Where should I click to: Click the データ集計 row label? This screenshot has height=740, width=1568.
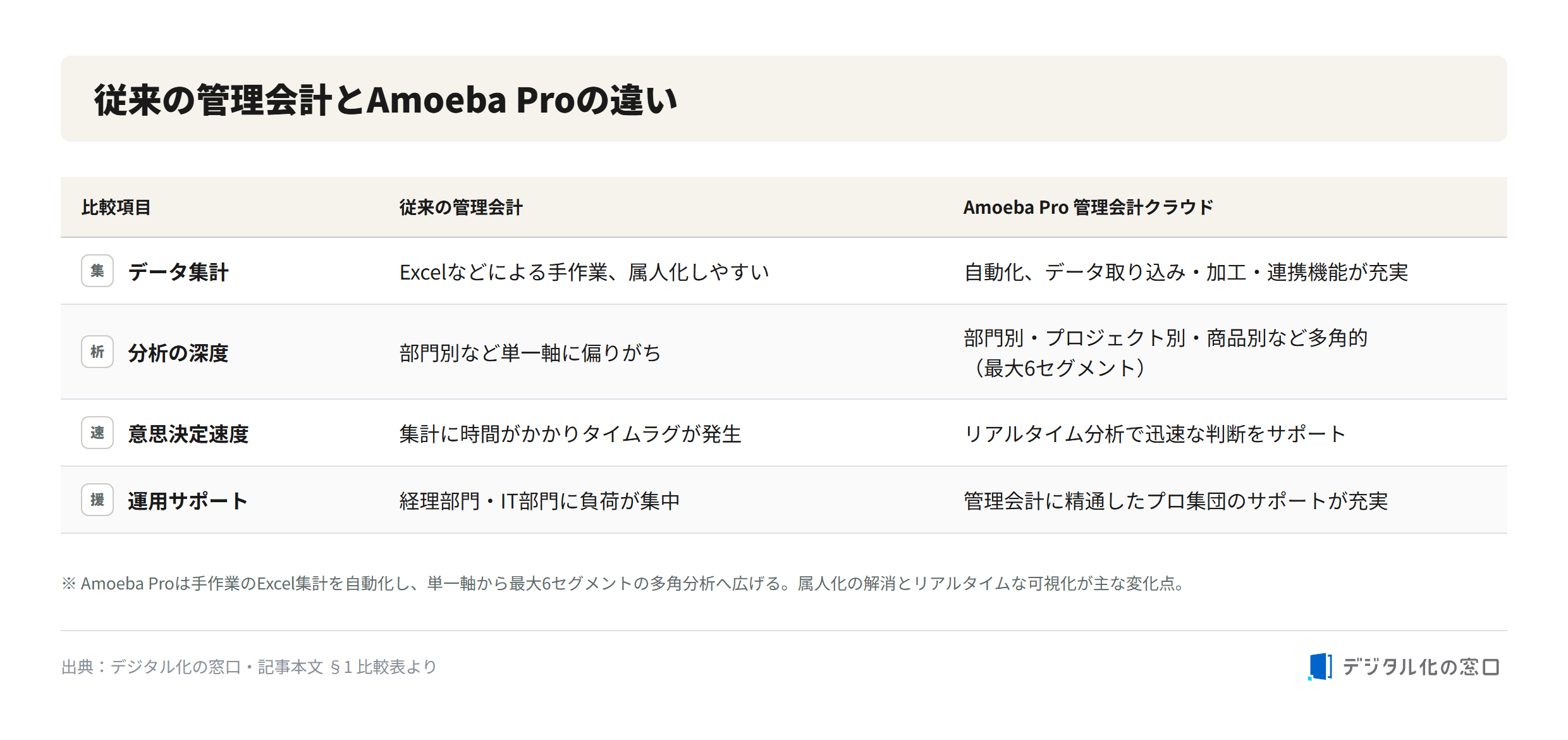point(178,272)
